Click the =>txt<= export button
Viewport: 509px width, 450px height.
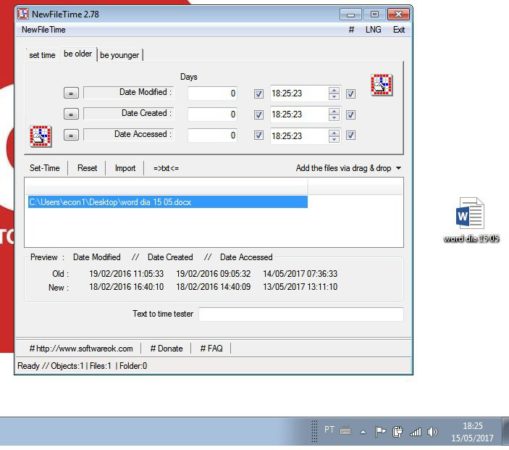[x=166, y=168]
